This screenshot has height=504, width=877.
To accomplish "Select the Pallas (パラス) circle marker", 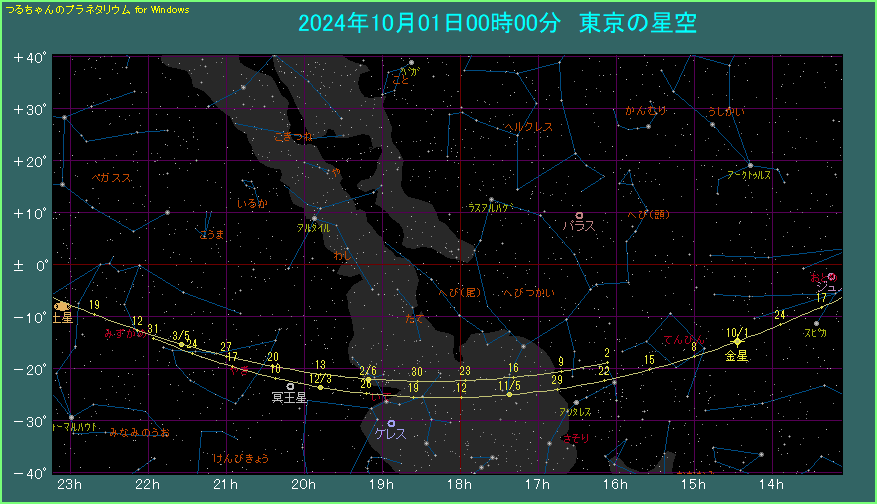I will [x=579, y=215].
